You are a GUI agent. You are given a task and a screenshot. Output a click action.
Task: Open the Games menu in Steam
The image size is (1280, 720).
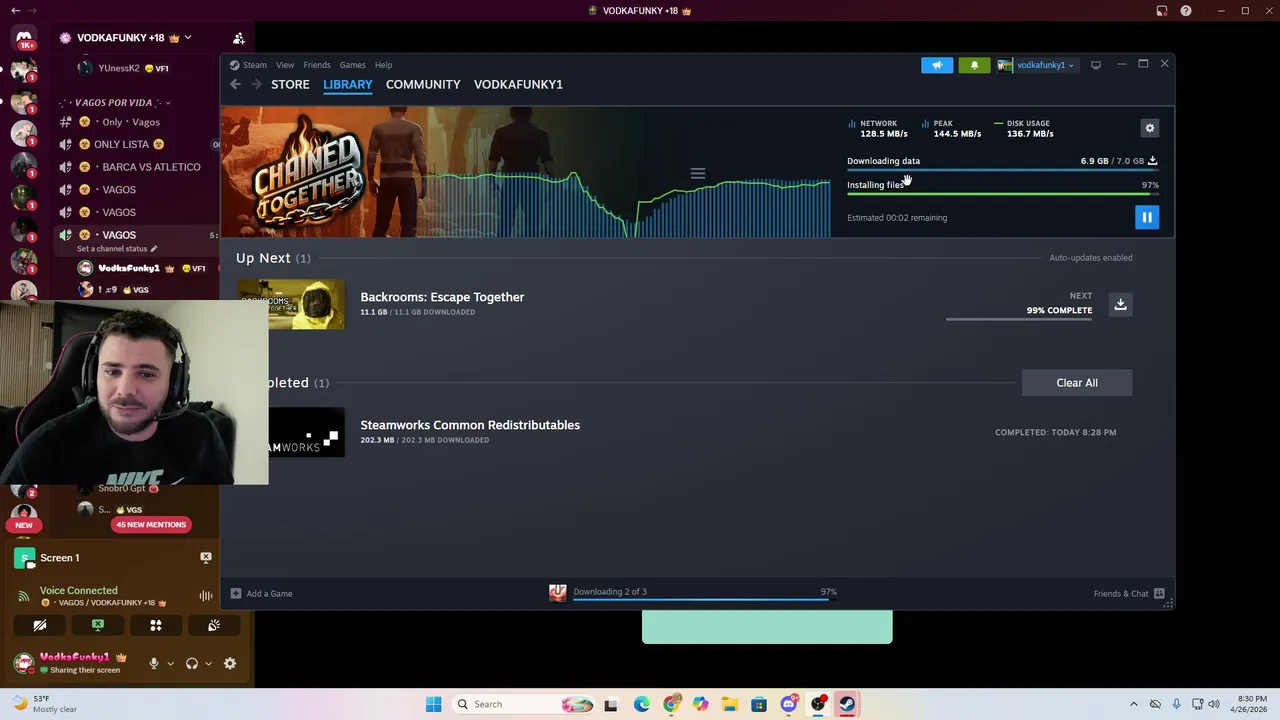click(352, 65)
